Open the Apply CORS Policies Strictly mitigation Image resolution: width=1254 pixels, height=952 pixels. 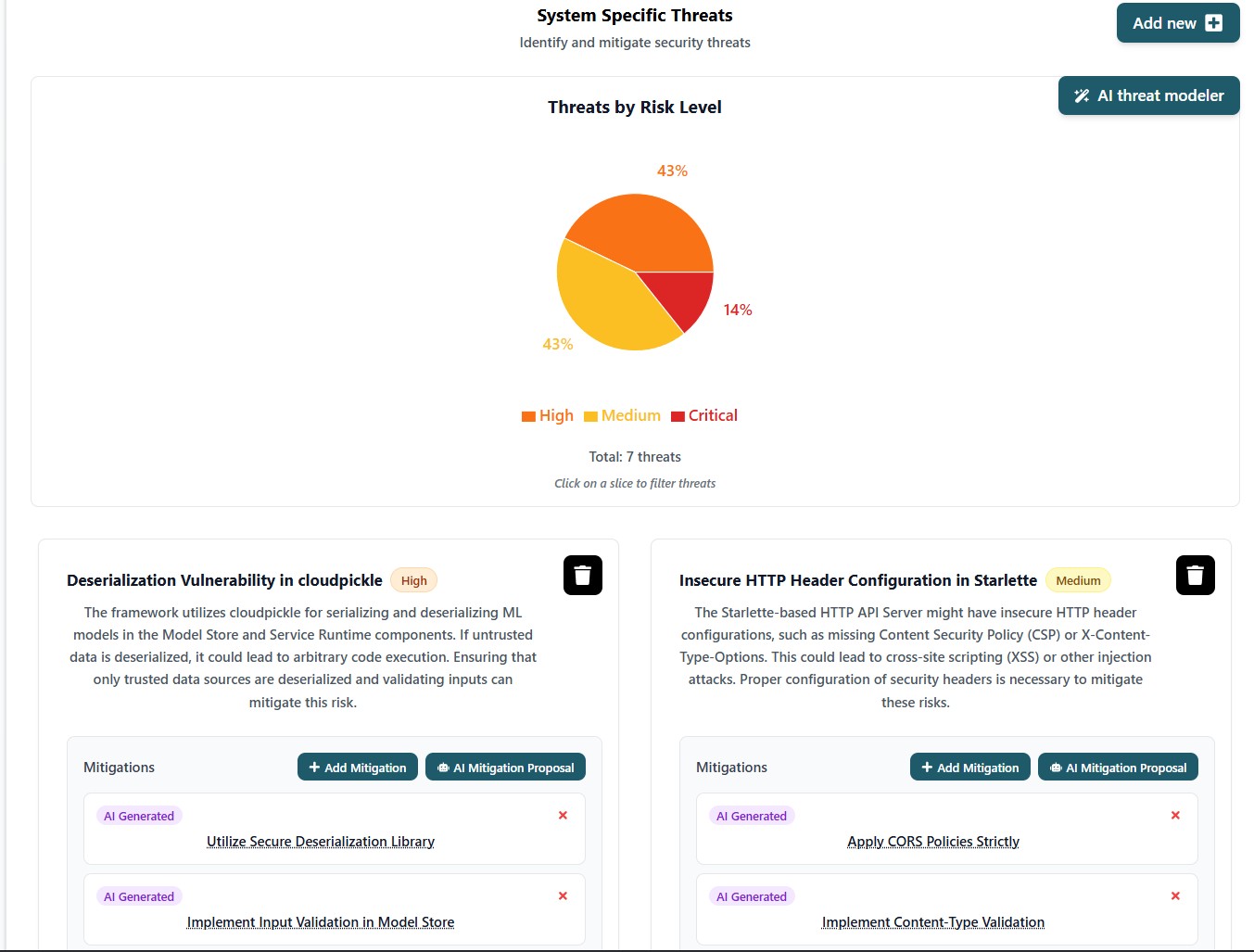click(933, 841)
